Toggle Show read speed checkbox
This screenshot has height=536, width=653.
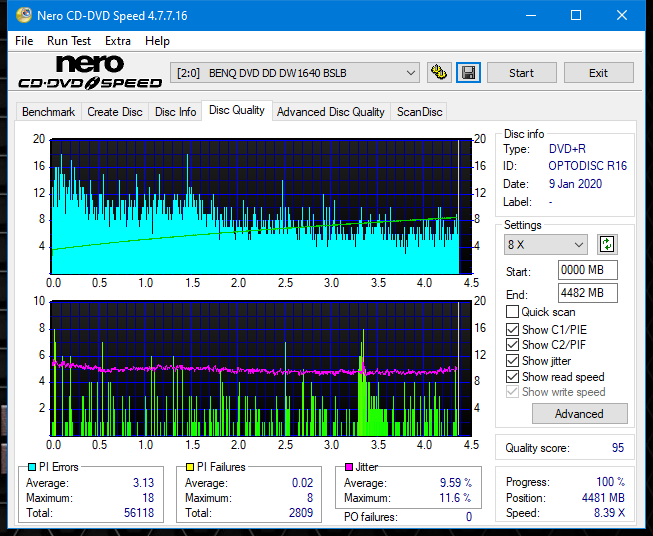pyautogui.click(x=513, y=377)
